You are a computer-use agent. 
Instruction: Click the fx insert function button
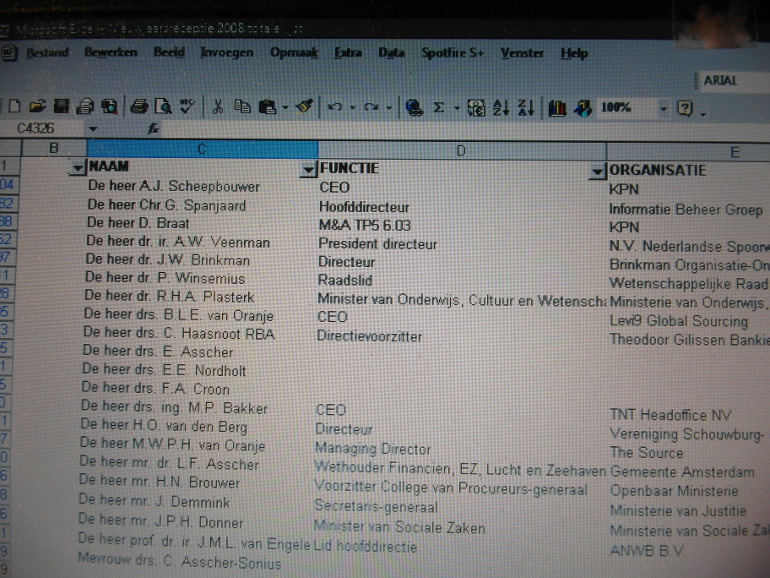click(153, 129)
